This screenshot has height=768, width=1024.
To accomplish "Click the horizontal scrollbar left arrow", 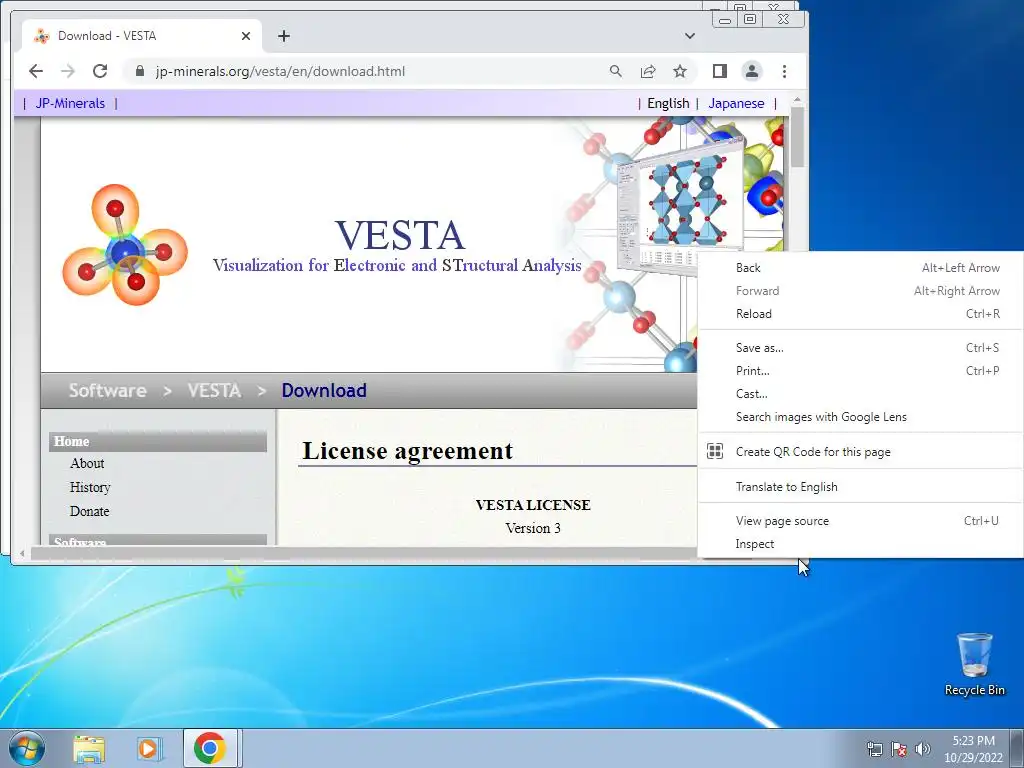I will pyautogui.click(x=22, y=554).
